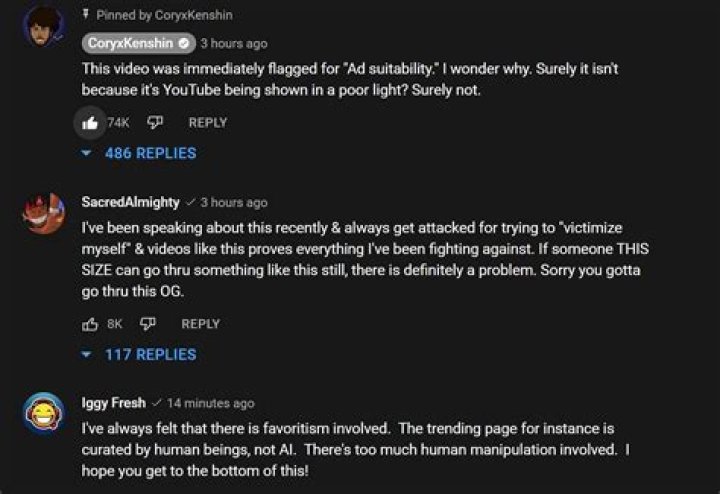This screenshot has height=494, width=720.
Task: Open the Iggy Fresh username link
Action: click(113, 403)
